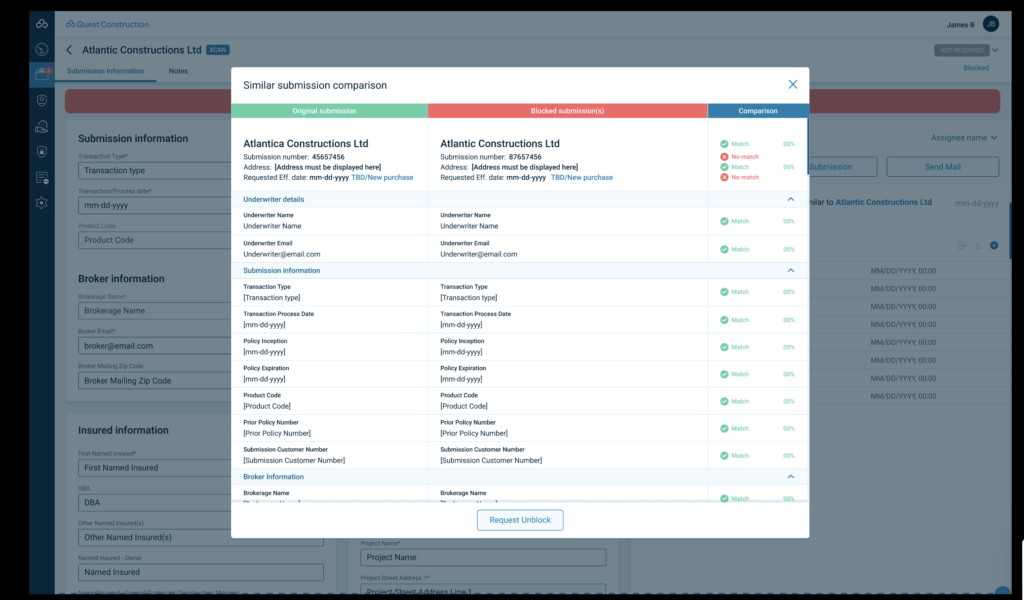Click the export icon in background panel

[x=961, y=245]
